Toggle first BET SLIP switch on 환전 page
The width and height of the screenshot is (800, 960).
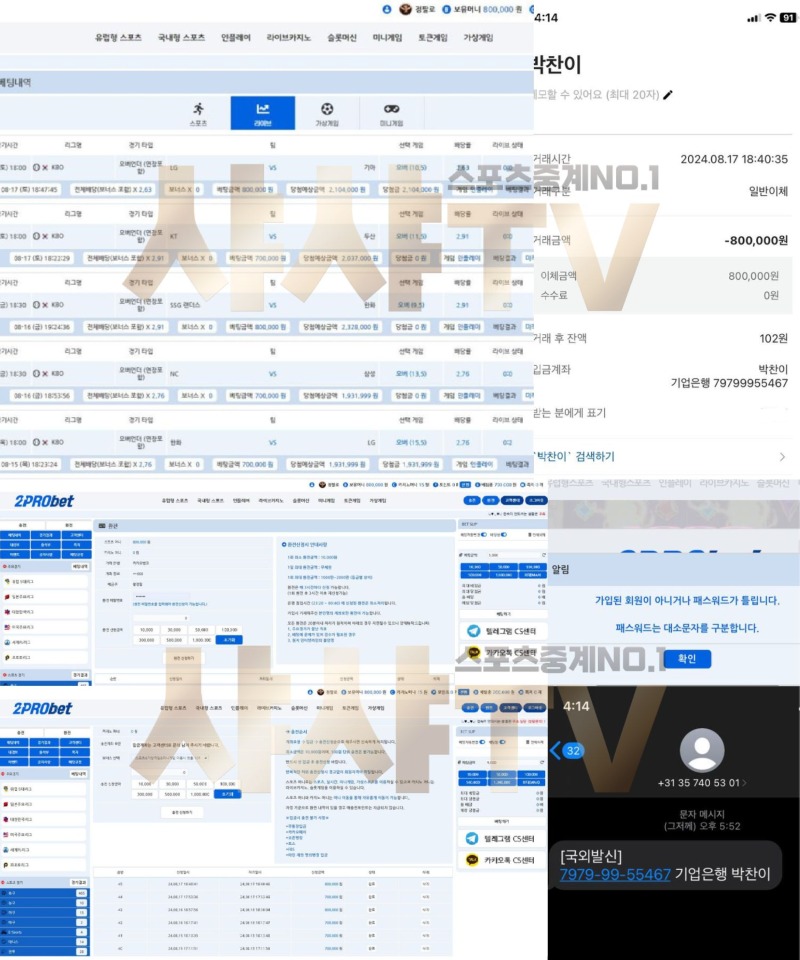tap(484, 534)
